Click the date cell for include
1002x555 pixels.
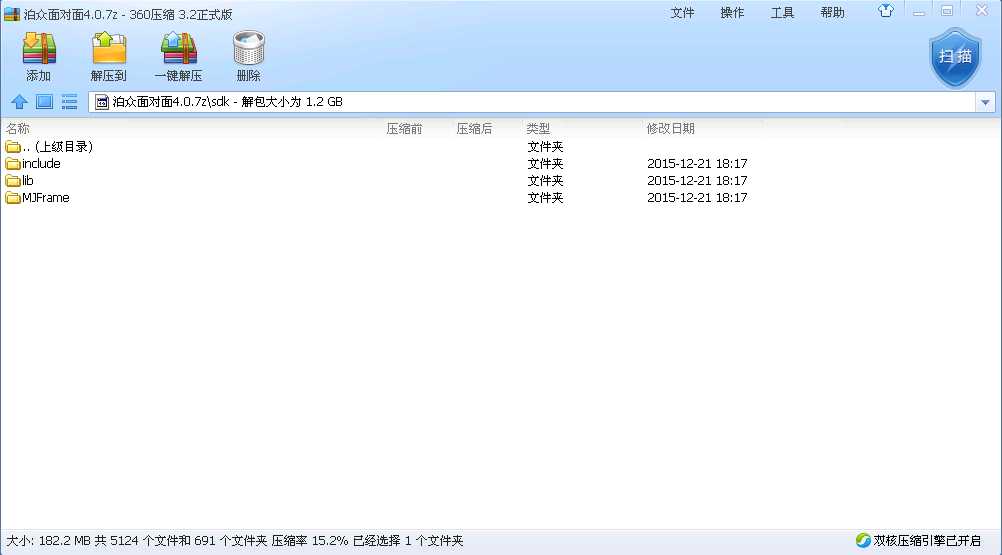click(x=697, y=164)
